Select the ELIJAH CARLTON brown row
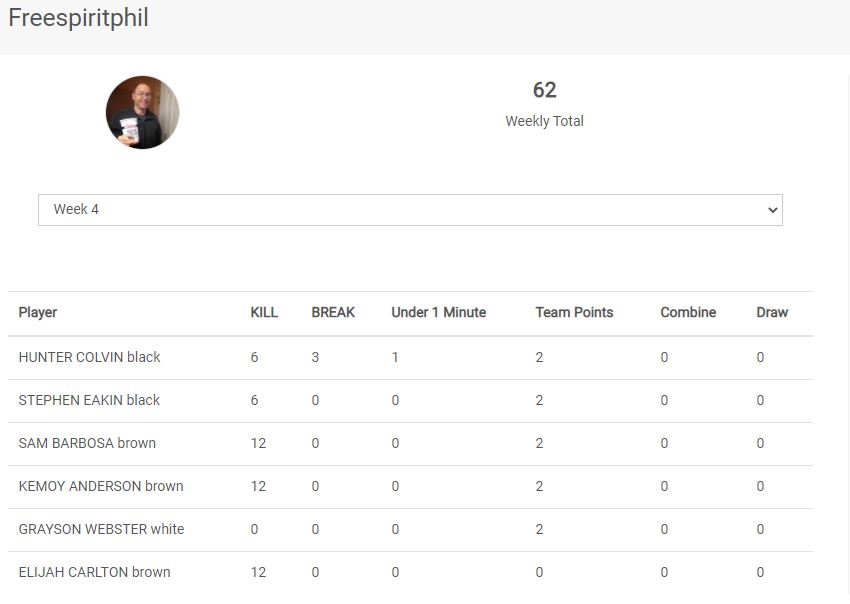This screenshot has height=604, width=850. pos(94,572)
